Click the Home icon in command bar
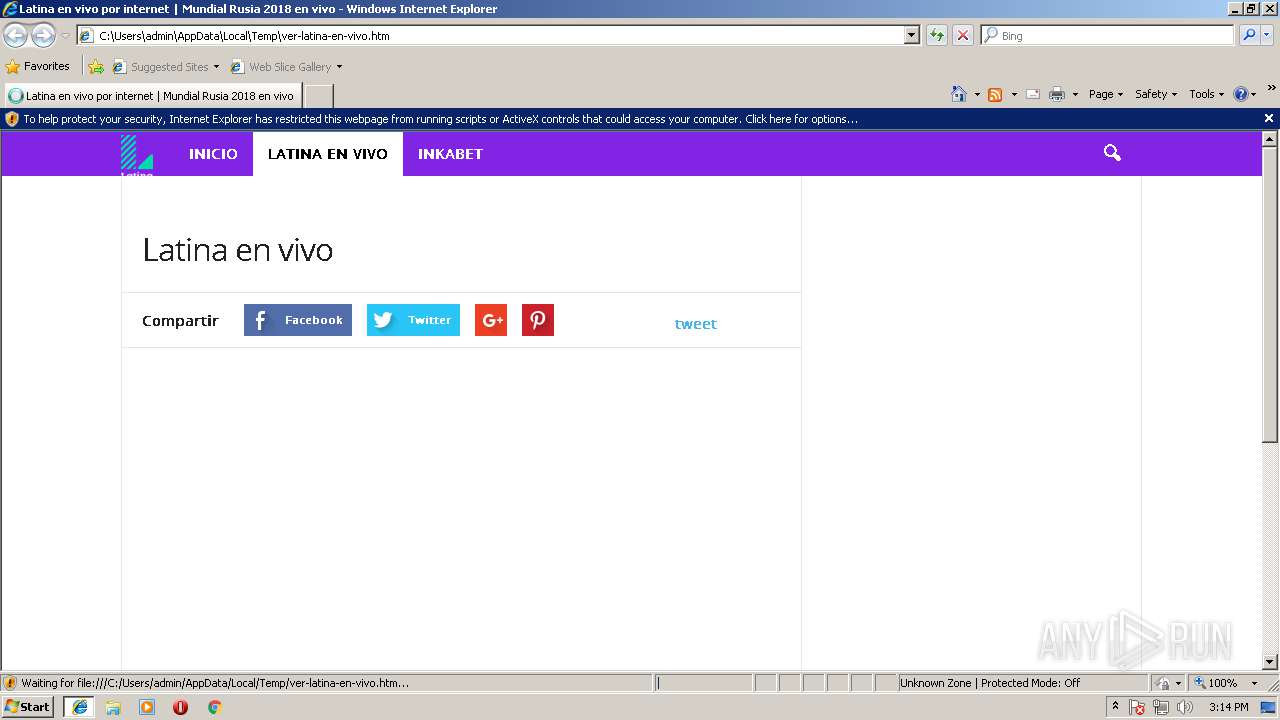Image resolution: width=1280 pixels, height=720 pixels. 959,94
